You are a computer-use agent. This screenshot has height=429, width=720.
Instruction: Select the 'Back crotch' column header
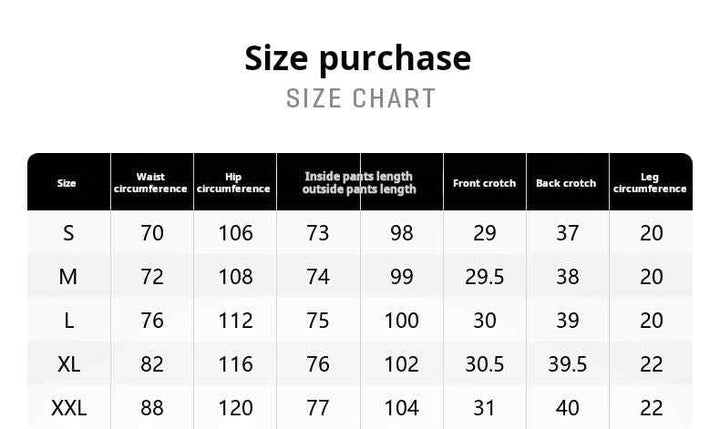coord(566,183)
